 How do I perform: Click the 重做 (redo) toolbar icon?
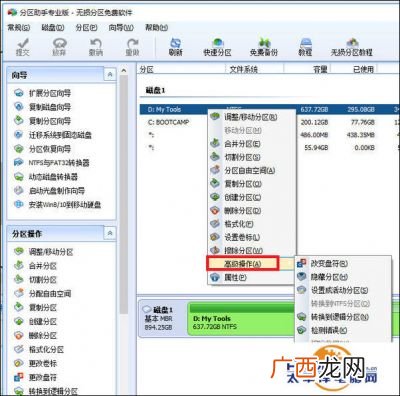132,47
